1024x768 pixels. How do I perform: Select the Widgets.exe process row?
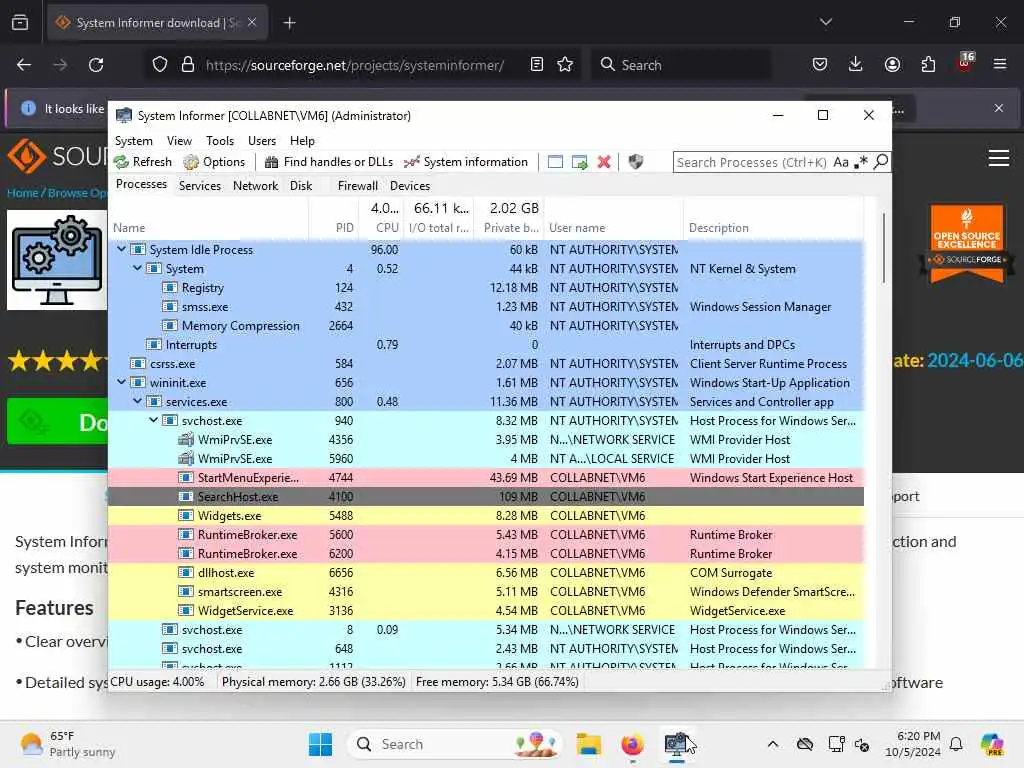pyautogui.click(x=486, y=515)
